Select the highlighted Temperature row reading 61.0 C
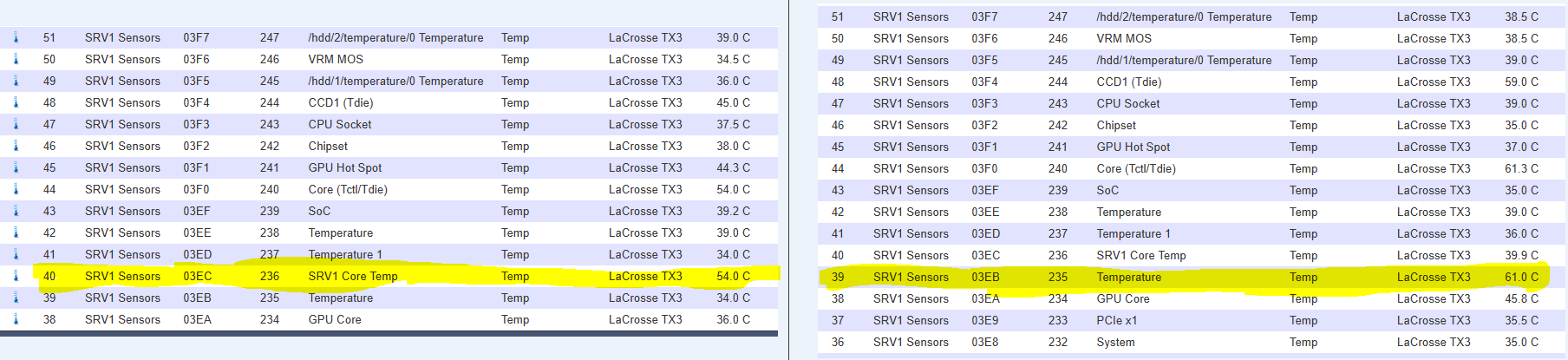 tap(1192, 278)
